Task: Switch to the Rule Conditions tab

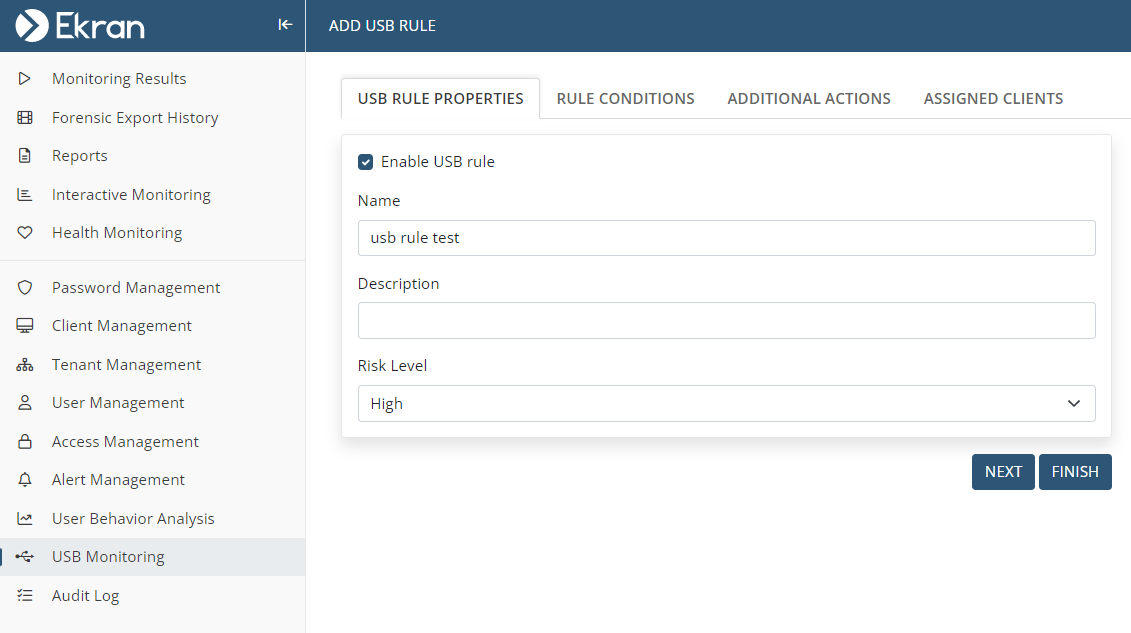Action: 625,99
